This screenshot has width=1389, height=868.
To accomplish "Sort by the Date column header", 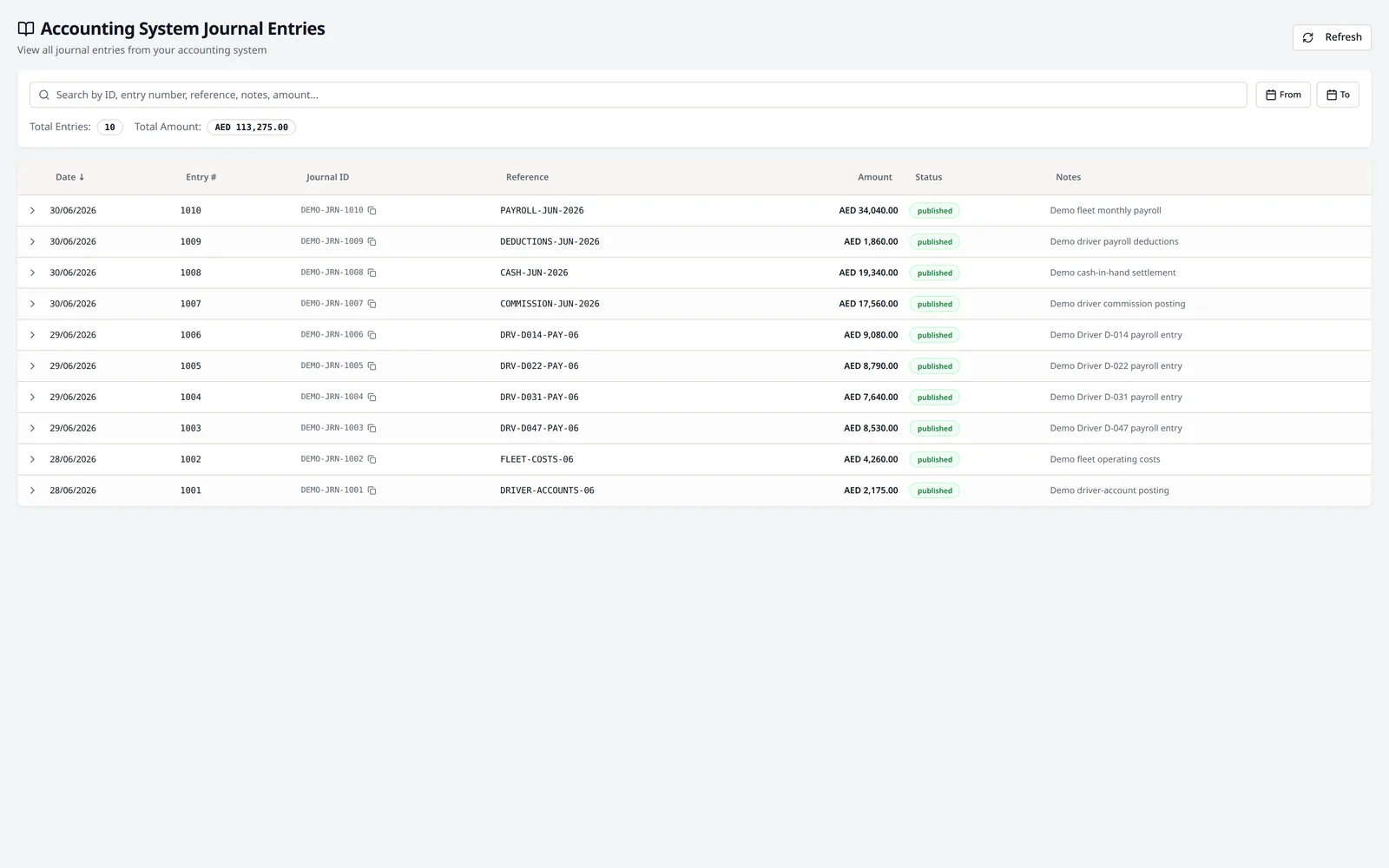I will coord(70,177).
